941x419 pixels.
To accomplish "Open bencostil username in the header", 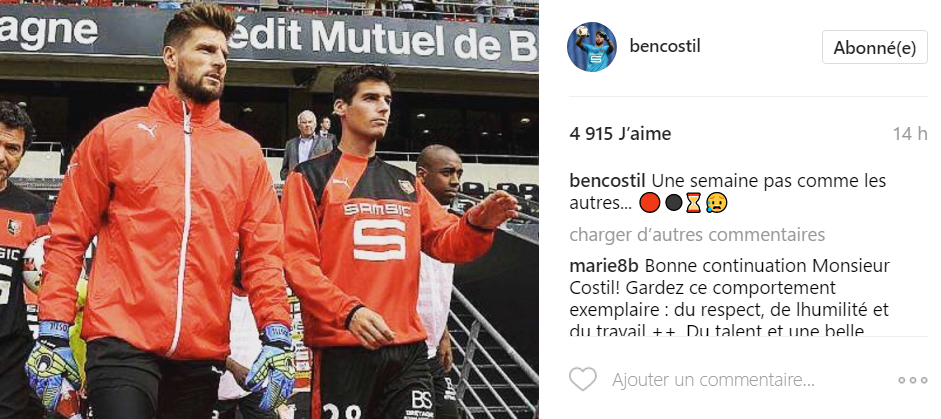I will click(665, 47).
